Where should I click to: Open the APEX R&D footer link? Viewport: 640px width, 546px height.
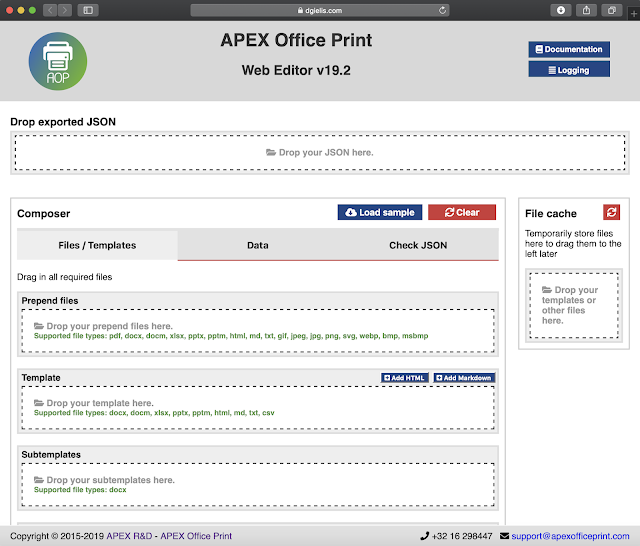[129, 536]
